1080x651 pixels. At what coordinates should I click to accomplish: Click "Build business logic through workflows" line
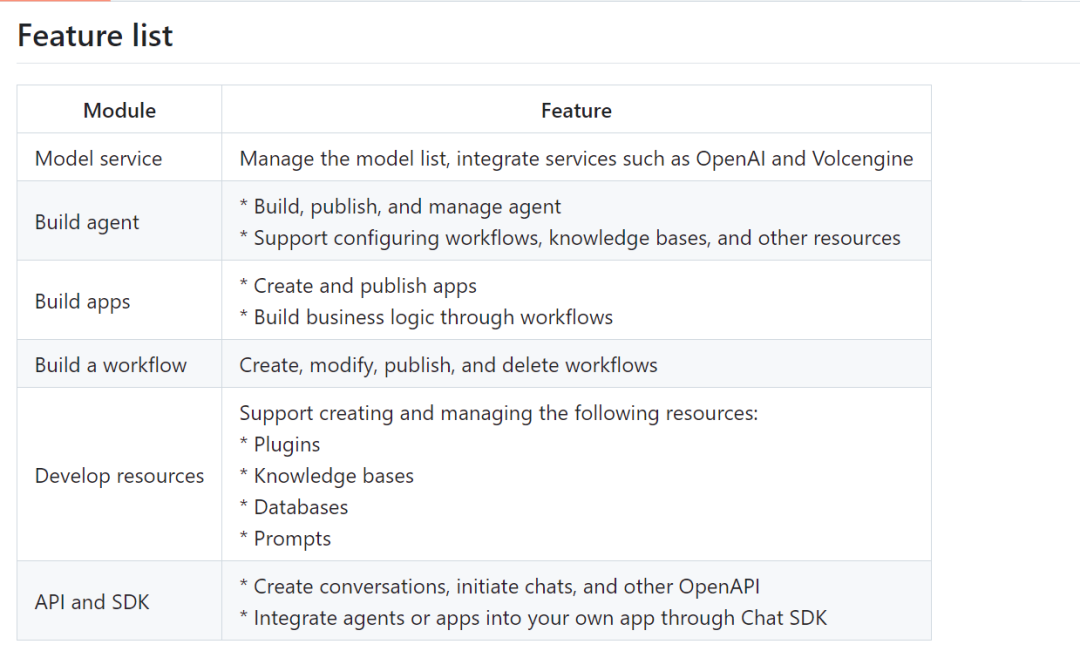(426, 317)
